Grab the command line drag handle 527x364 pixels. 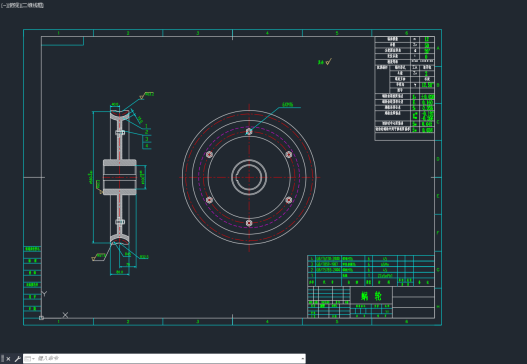(3, 359)
